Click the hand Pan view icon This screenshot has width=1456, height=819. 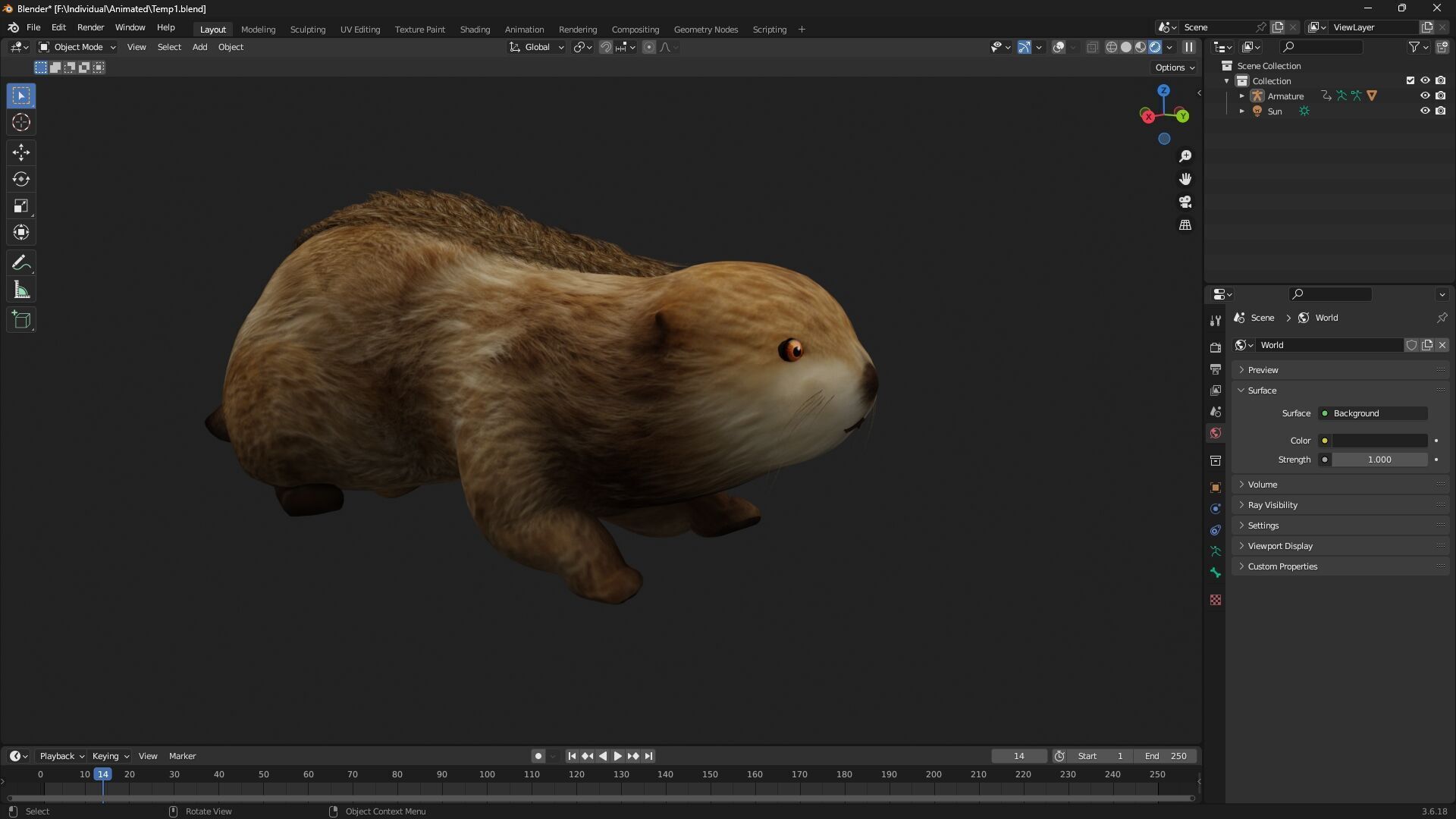[1185, 179]
